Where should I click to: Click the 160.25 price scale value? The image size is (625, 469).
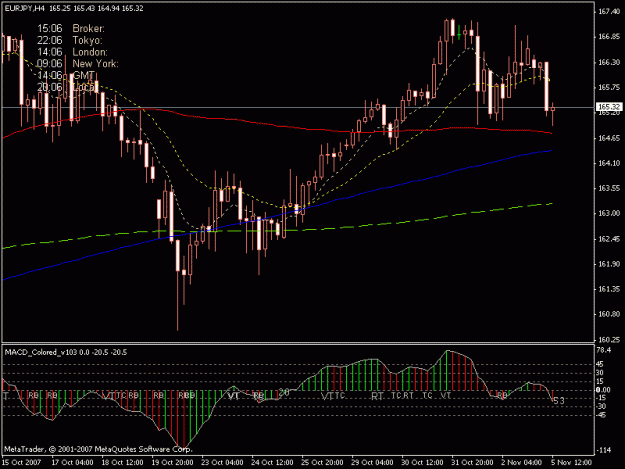pos(609,340)
